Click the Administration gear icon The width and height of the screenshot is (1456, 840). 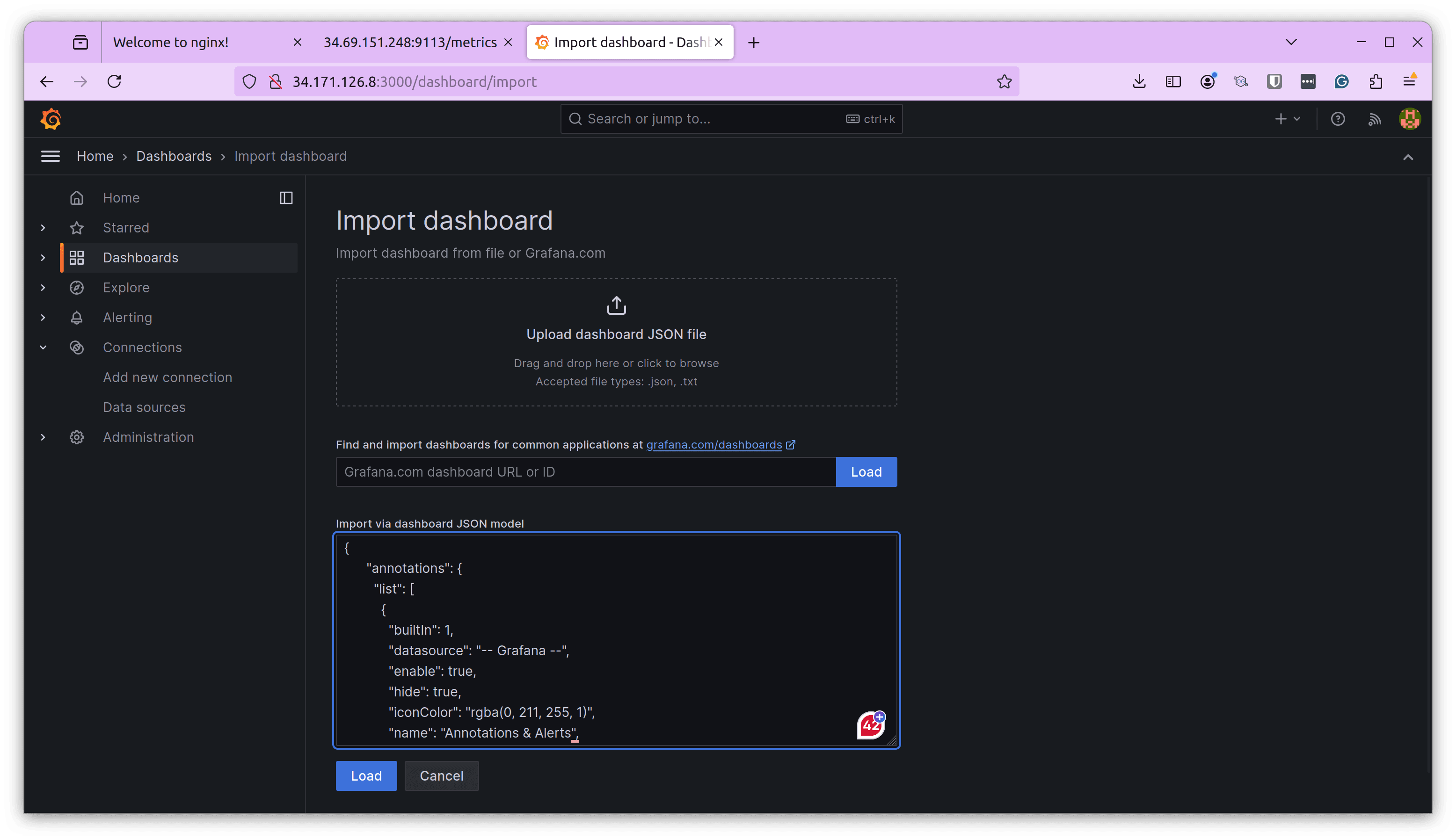[x=77, y=437]
